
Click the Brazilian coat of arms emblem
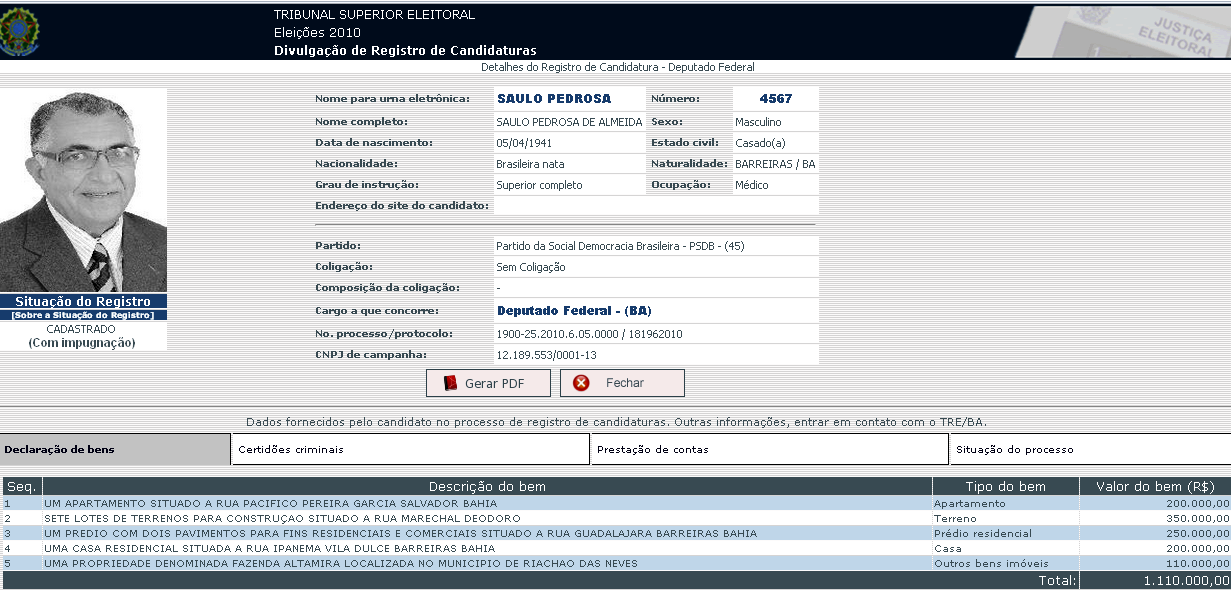coord(19,31)
